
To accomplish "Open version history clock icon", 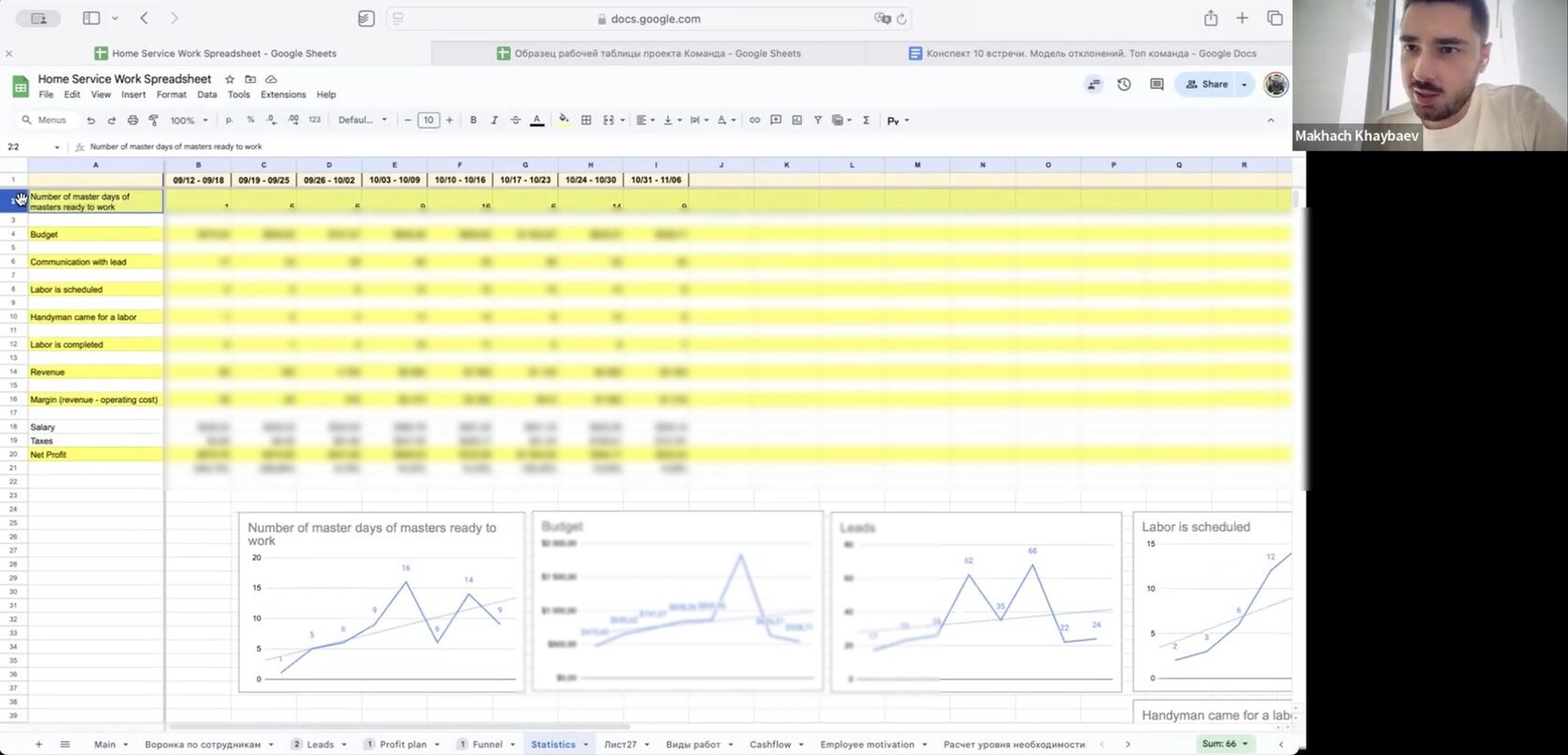I will pyautogui.click(x=1124, y=84).
